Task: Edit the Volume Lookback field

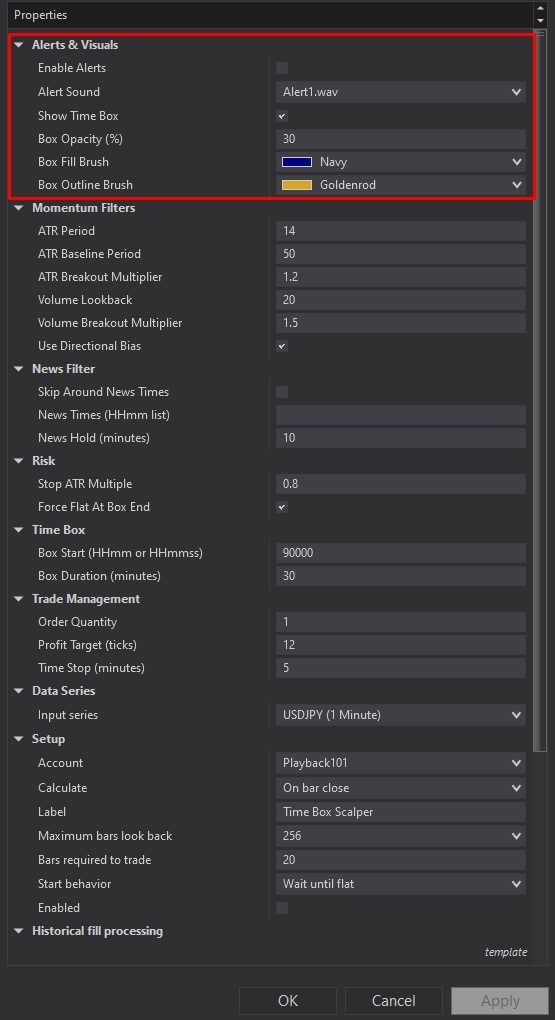Action: (401, 300)
